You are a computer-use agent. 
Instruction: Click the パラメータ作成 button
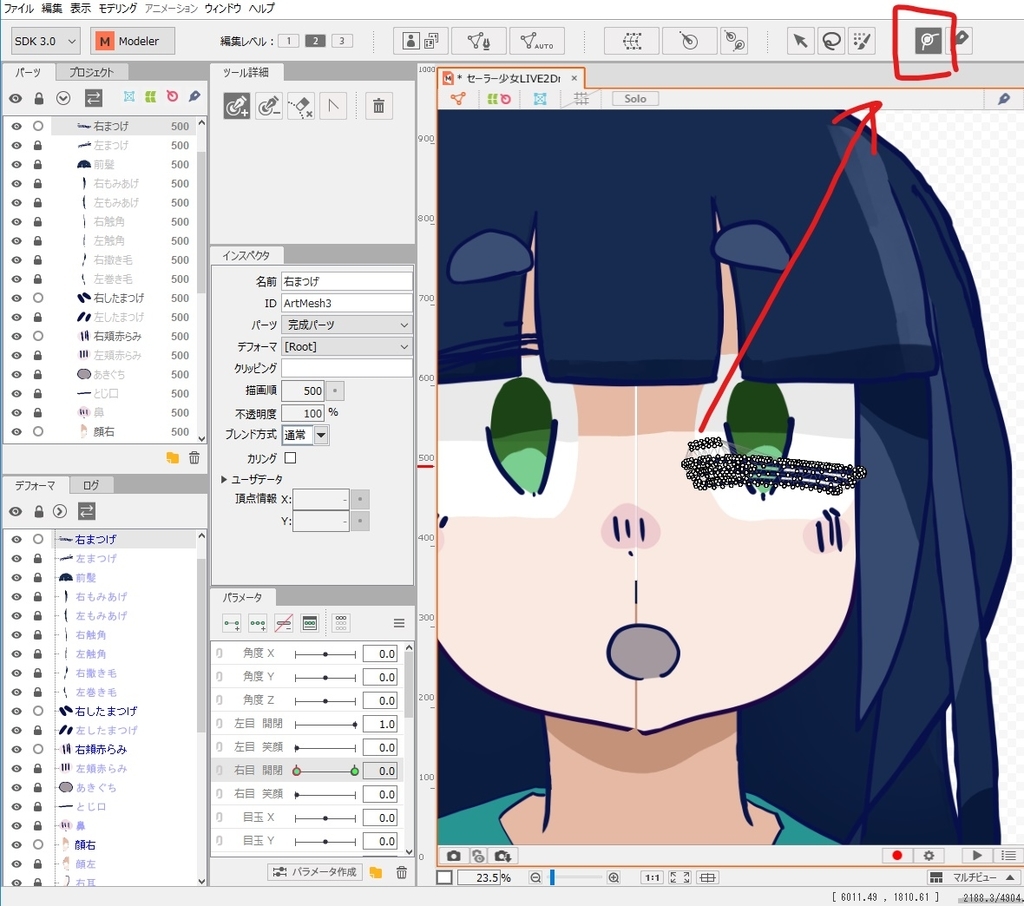315,872
